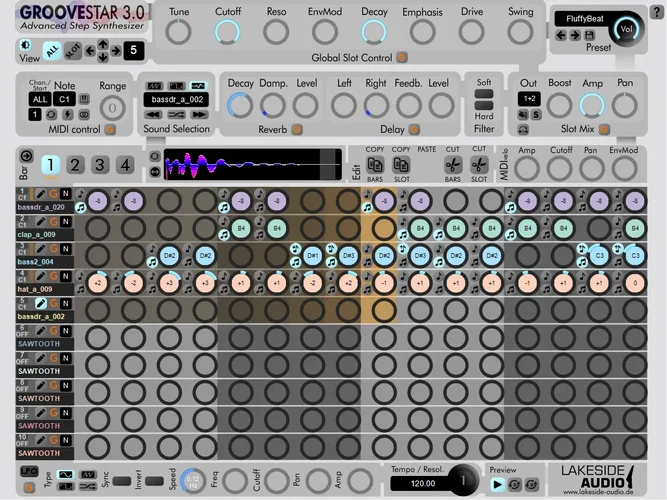
Task: Toggle headphones icon in Slot Mix
Action: point(523,129)
